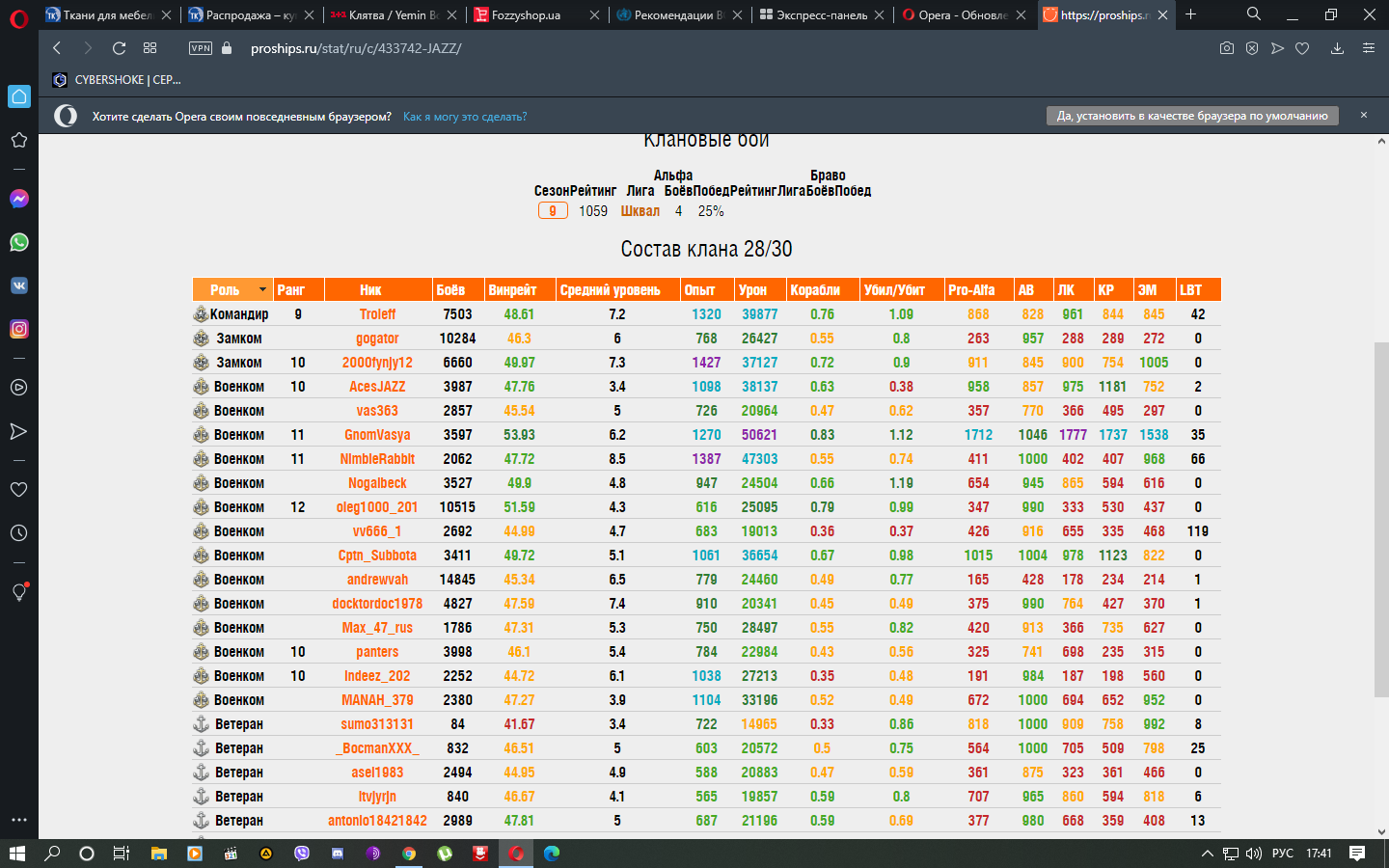Add page to bookmarks with heart icon
Viewport: 1389px width, 868px height.
pos(1302,48)
